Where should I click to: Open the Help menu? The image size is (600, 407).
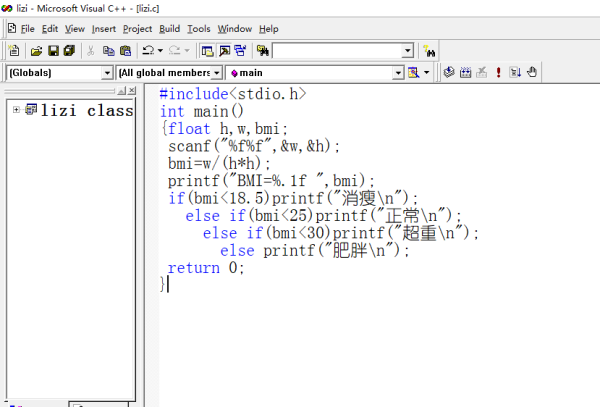click(269, 29)
